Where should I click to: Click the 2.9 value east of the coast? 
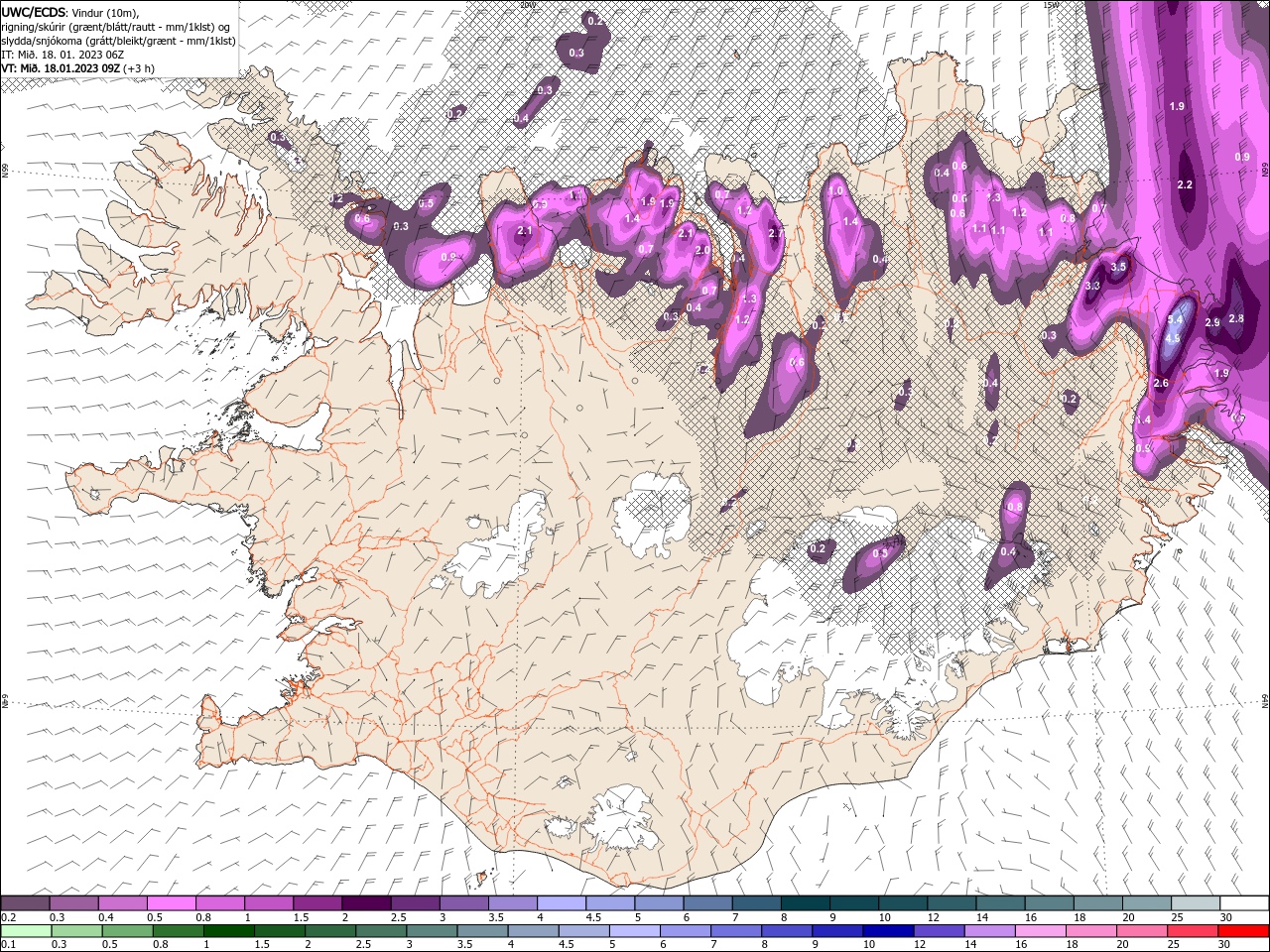[x=1211, y=323]
